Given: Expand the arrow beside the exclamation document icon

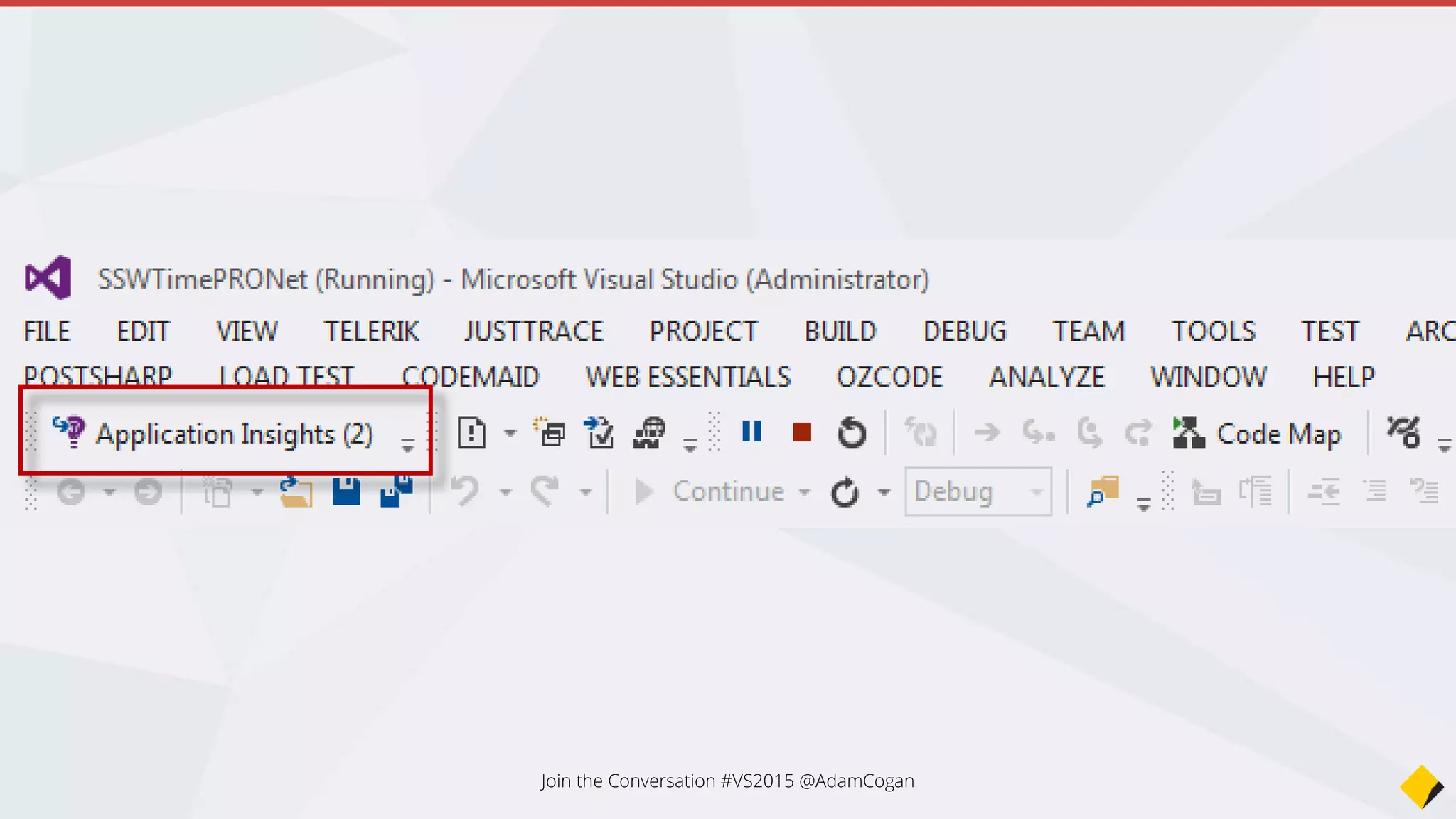Looking at the screenshot, I should point(510,433).
